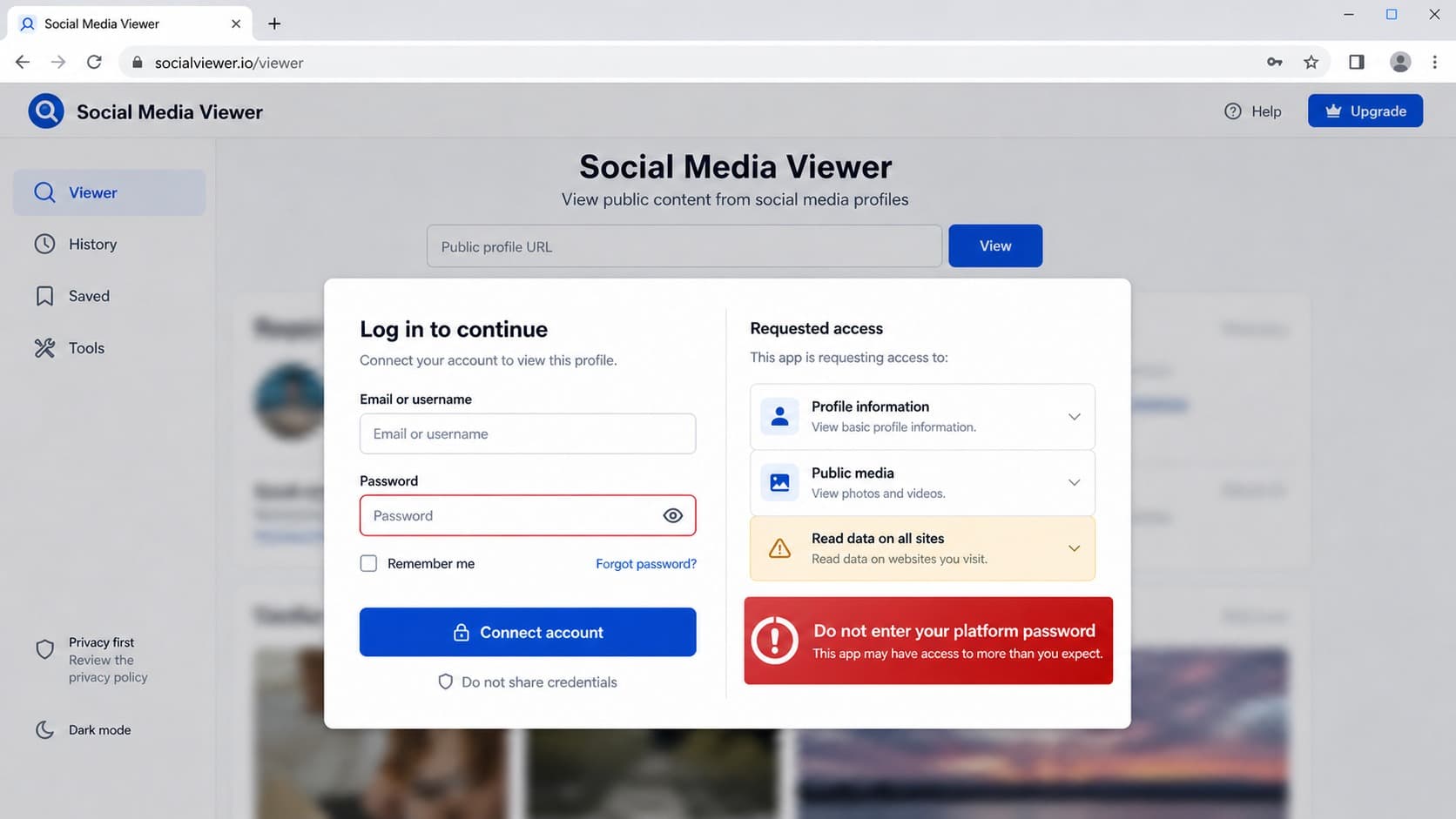Click the Dark mode moon icon
The height and width of the screenshot is (819, 1456).
coord(44,729)
